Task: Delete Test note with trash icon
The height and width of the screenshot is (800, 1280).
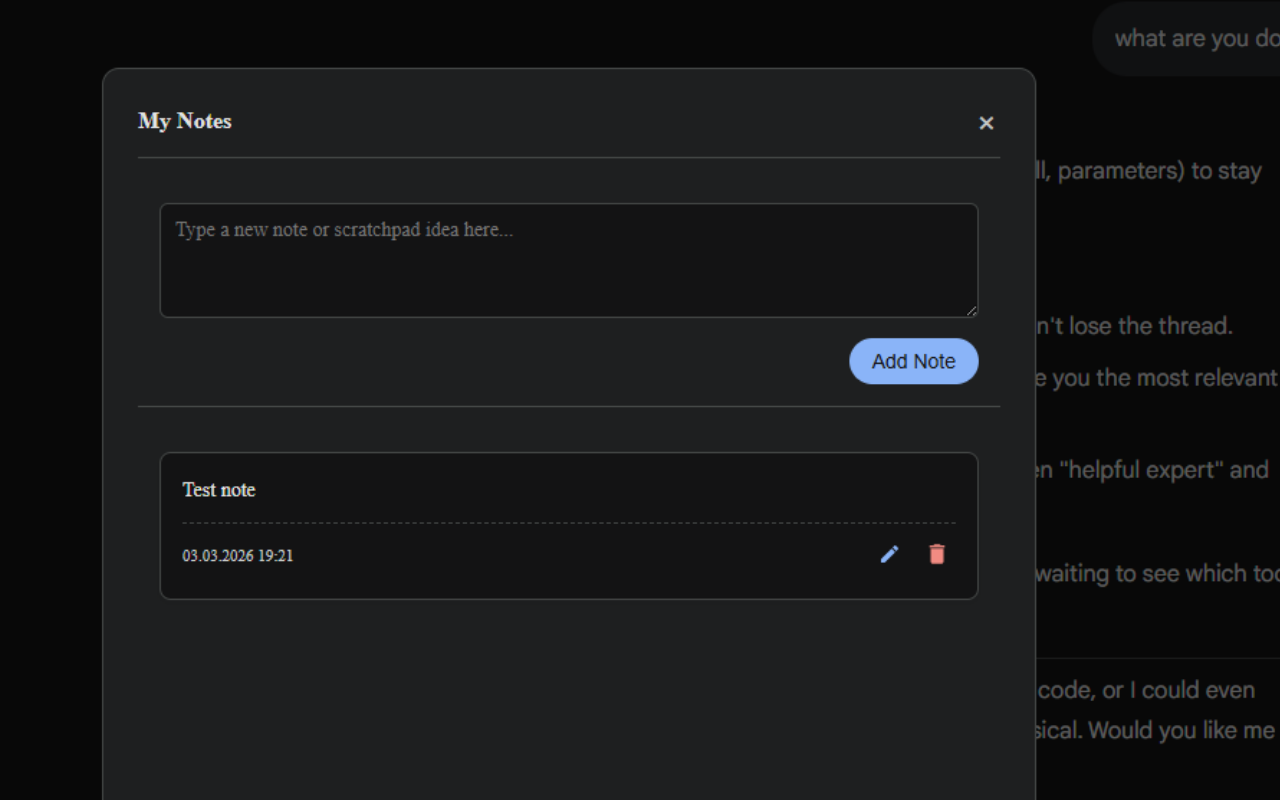Action: pyautogui.click(x=937, y=554)
